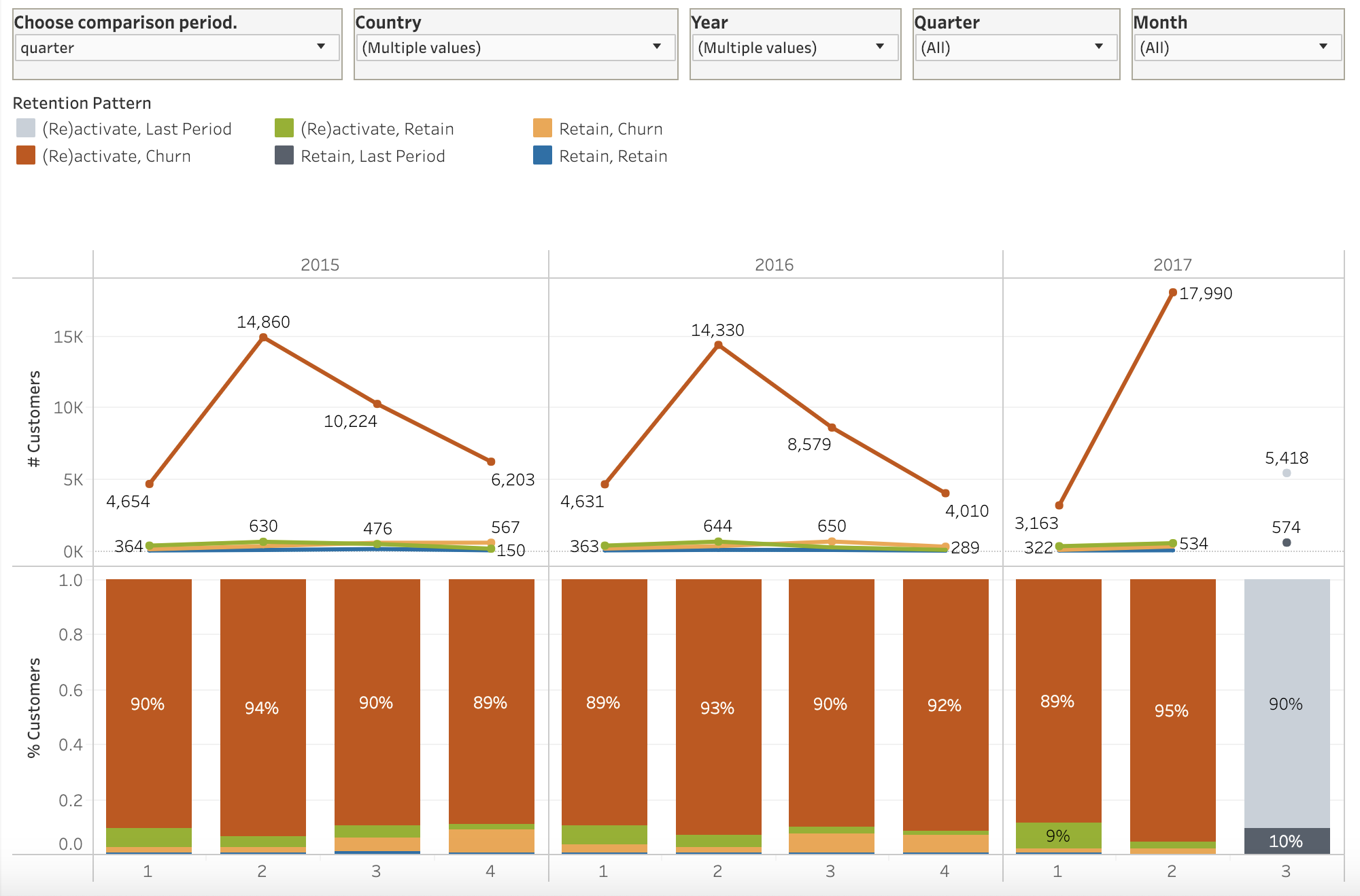This screenshot has height=896, width=1360.
Task: Select the 4,654 data point in 2015 Q1
Action: click(x=150, y=484)
